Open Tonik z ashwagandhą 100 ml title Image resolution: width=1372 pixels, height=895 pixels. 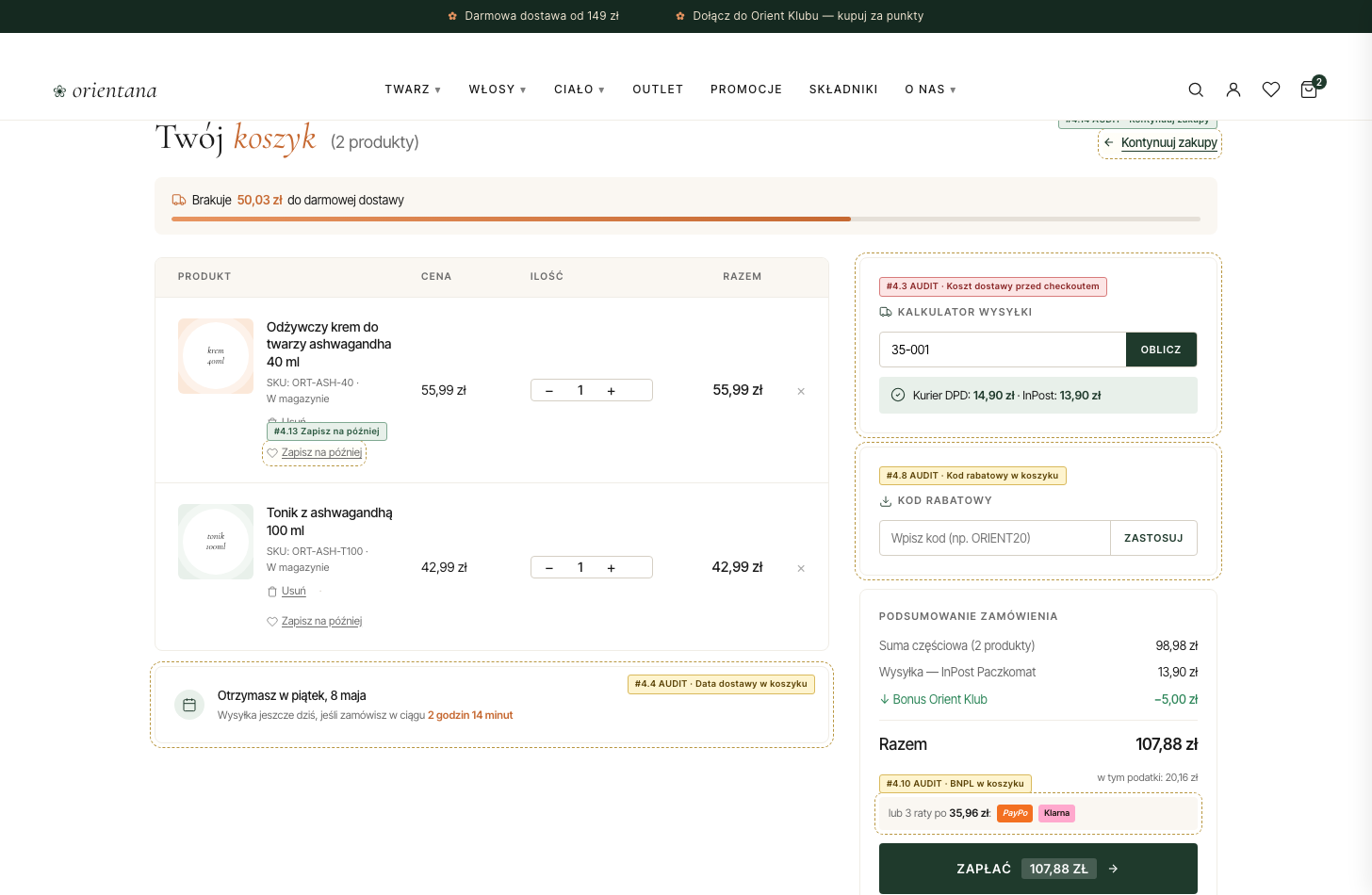(x=329, y=521)
